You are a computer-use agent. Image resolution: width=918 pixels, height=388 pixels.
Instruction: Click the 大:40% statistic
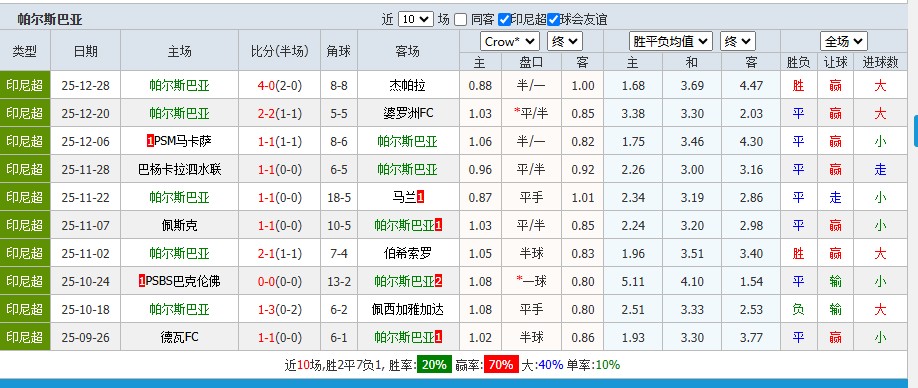(x=542, y=365)
